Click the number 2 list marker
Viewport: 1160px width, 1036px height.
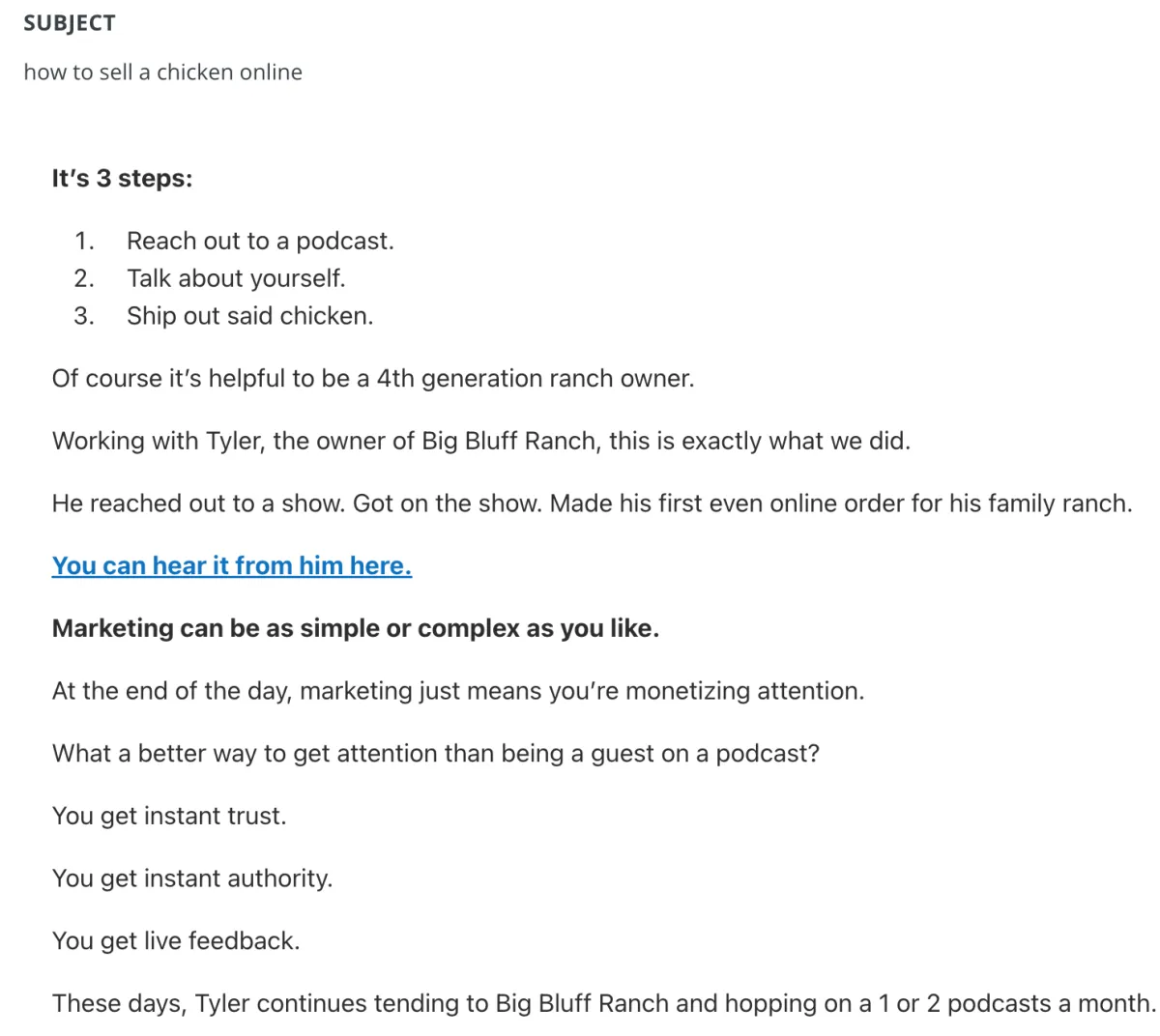click(84, 278)
